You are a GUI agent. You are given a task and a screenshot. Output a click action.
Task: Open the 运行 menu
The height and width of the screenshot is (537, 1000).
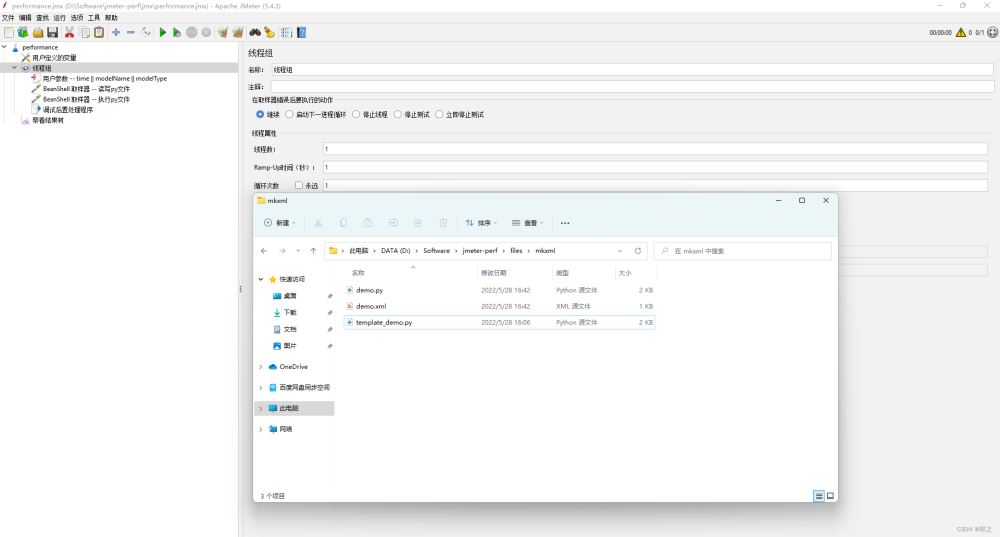tap(59, 18)
